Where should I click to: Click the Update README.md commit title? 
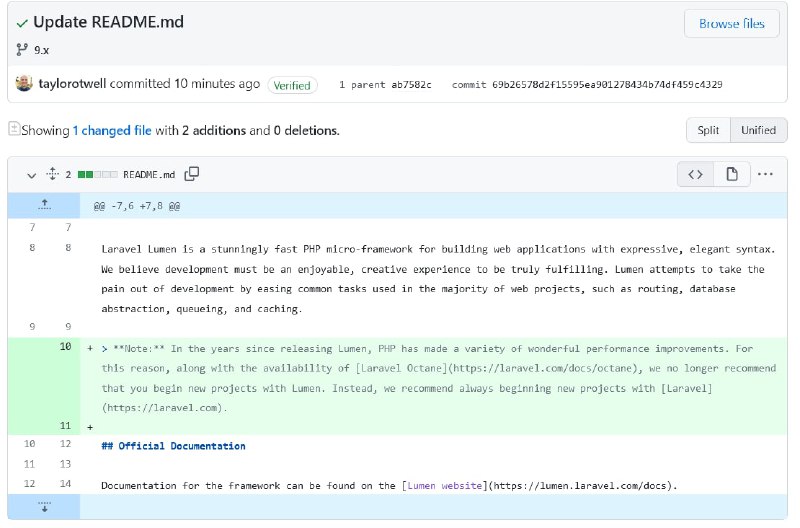tap(108, 22)
